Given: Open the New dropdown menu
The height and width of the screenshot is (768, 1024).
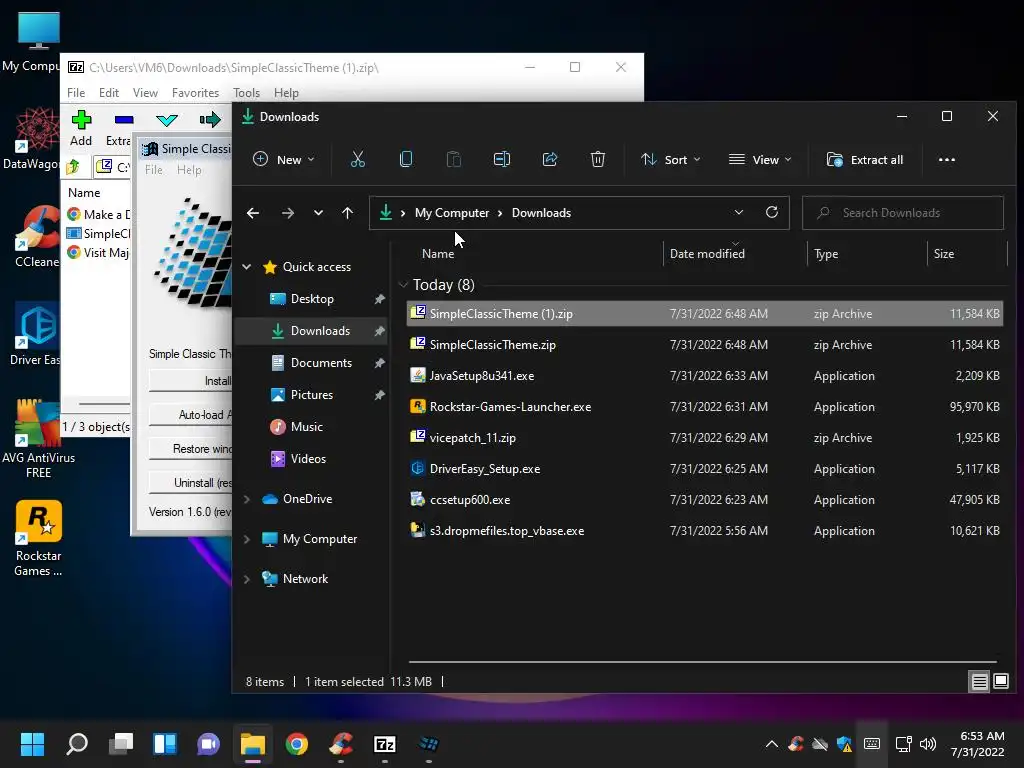Looking at the screenshot, I should coord(283,159).
